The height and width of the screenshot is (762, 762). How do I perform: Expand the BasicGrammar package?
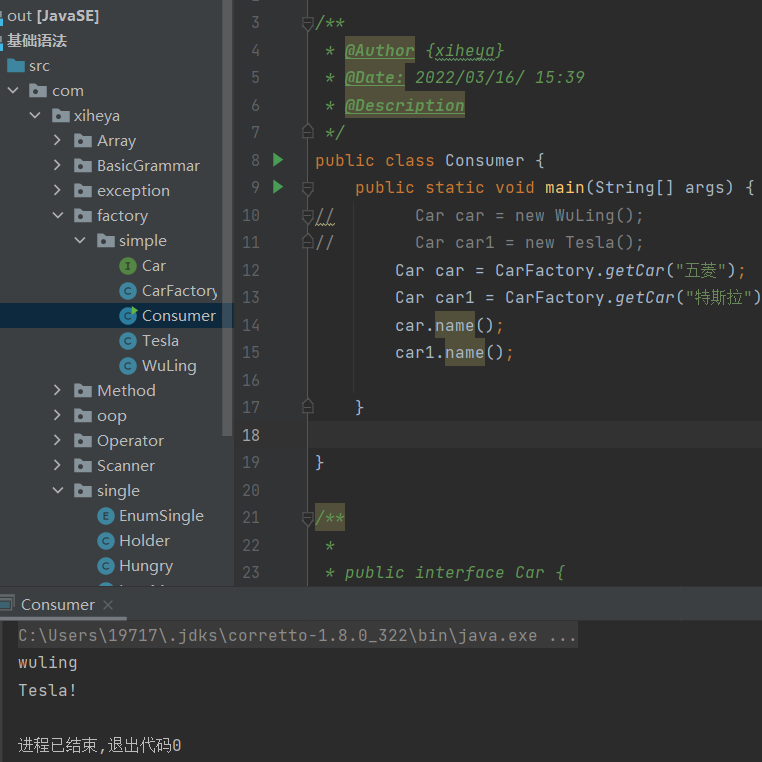point(57,165)
